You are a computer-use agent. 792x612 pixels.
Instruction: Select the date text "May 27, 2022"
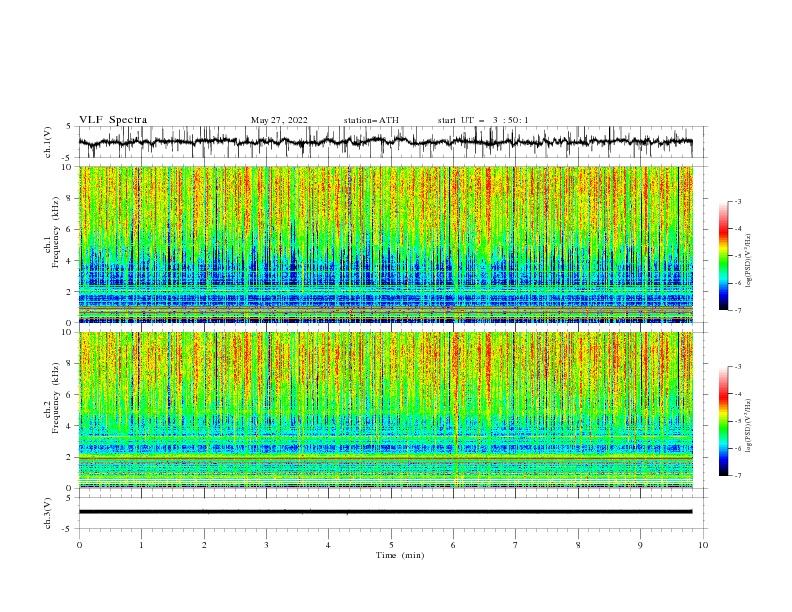279,120
